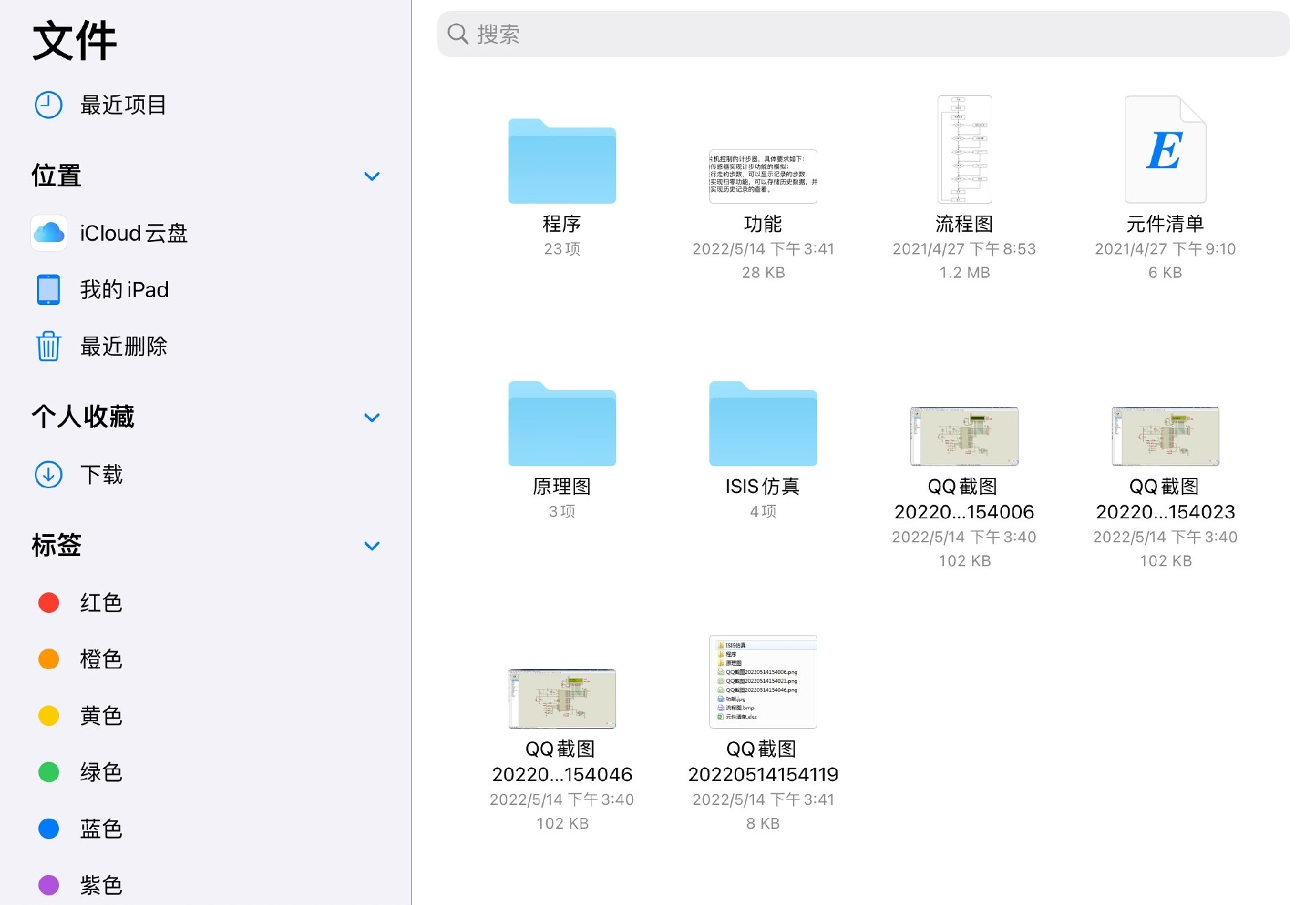The image size is (1316, 905).
Task: Open the 流程图 flowchart thumbnail
Action: tap(964, 149)
